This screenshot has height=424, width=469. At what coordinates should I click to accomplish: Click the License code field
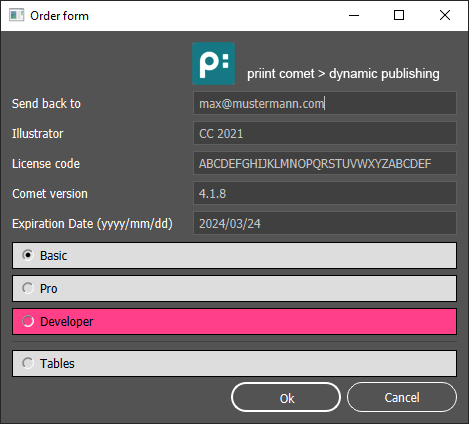point(325,163)
